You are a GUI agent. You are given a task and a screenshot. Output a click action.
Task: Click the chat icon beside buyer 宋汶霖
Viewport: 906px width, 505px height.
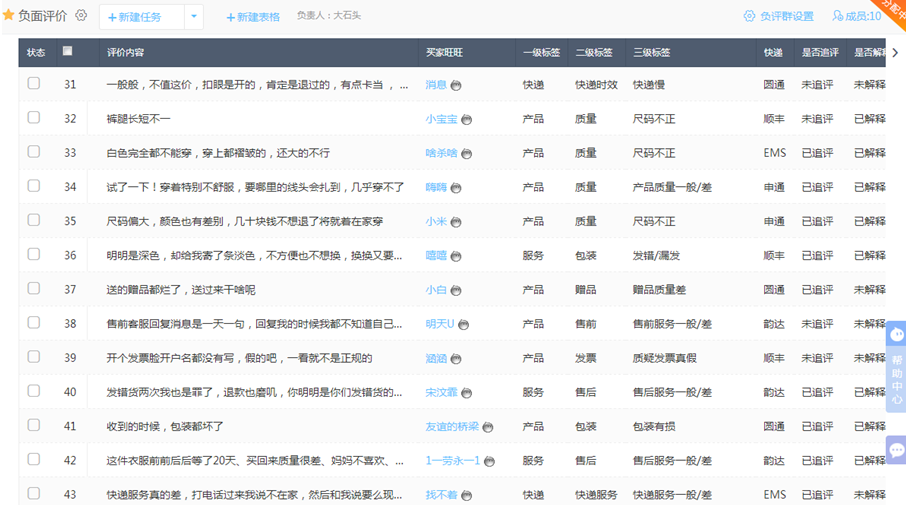(x=466, y=393)
